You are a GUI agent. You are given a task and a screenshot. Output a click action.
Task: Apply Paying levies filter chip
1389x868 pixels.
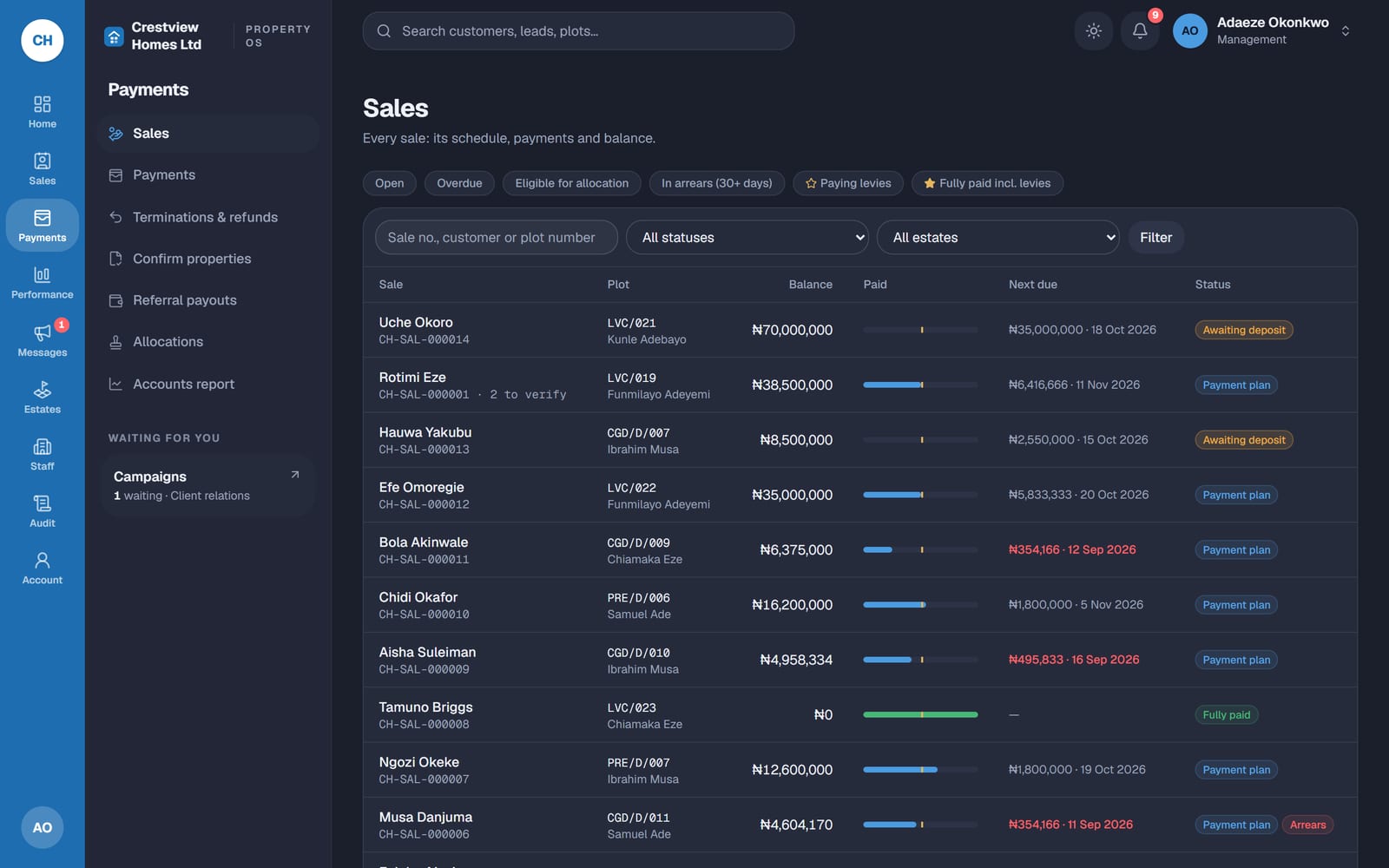pyautogui.click(x=848, y=183)
